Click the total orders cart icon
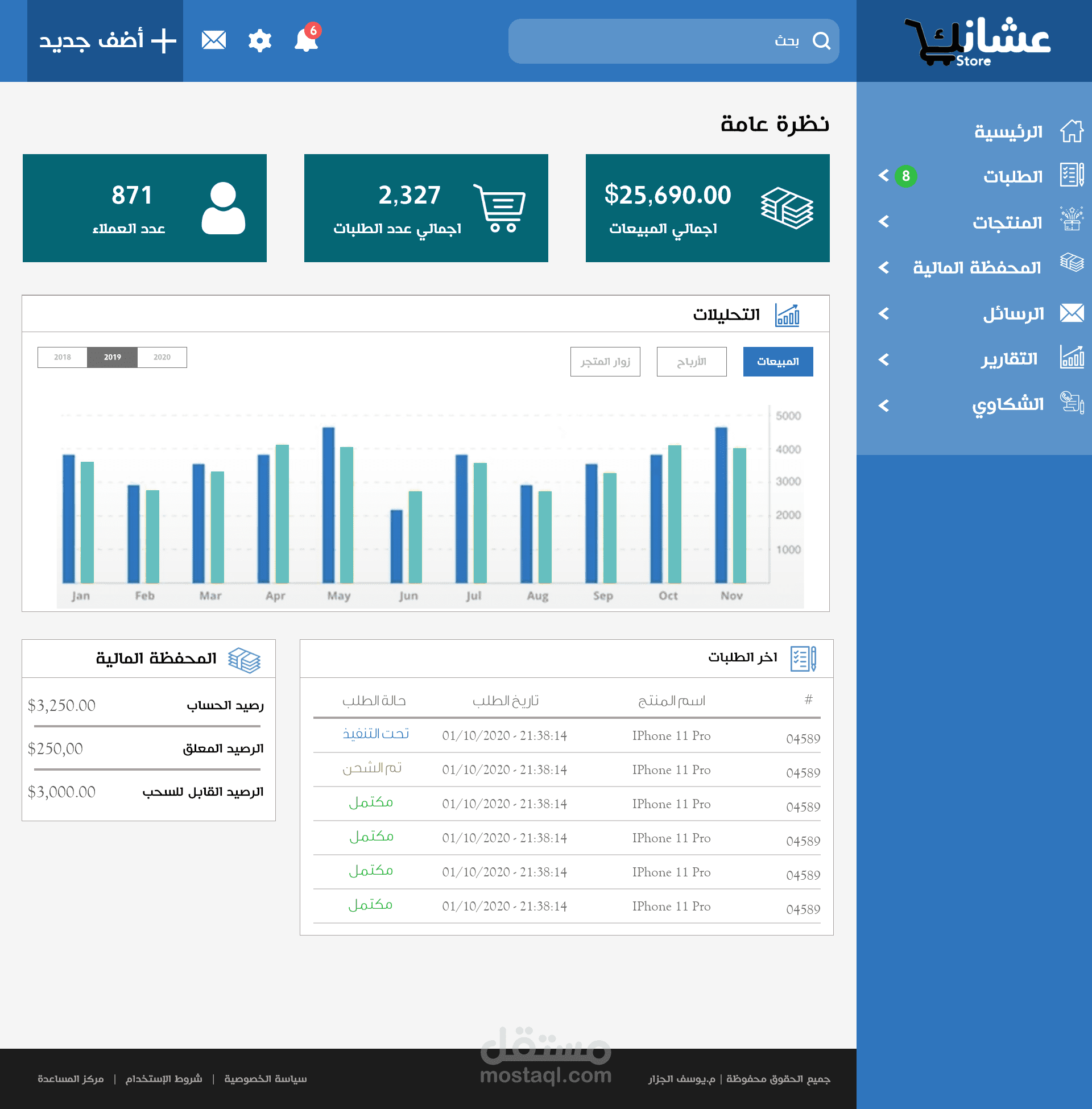1092x1109 pixels. [499, 208]
